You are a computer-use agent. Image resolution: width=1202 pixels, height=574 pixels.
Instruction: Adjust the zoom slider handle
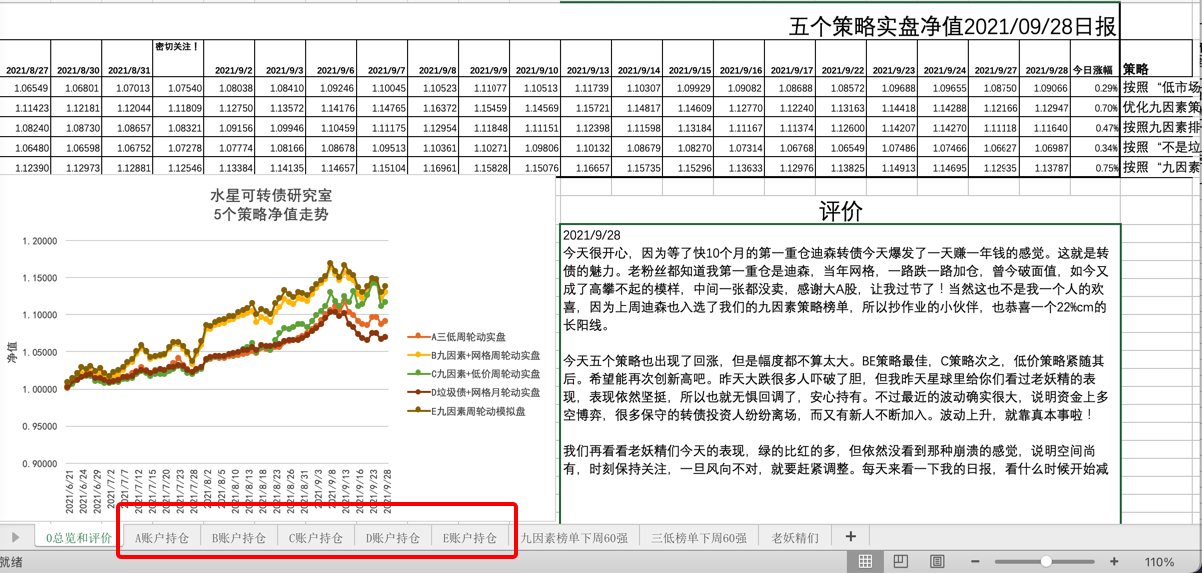click(x=1045, y=562)
